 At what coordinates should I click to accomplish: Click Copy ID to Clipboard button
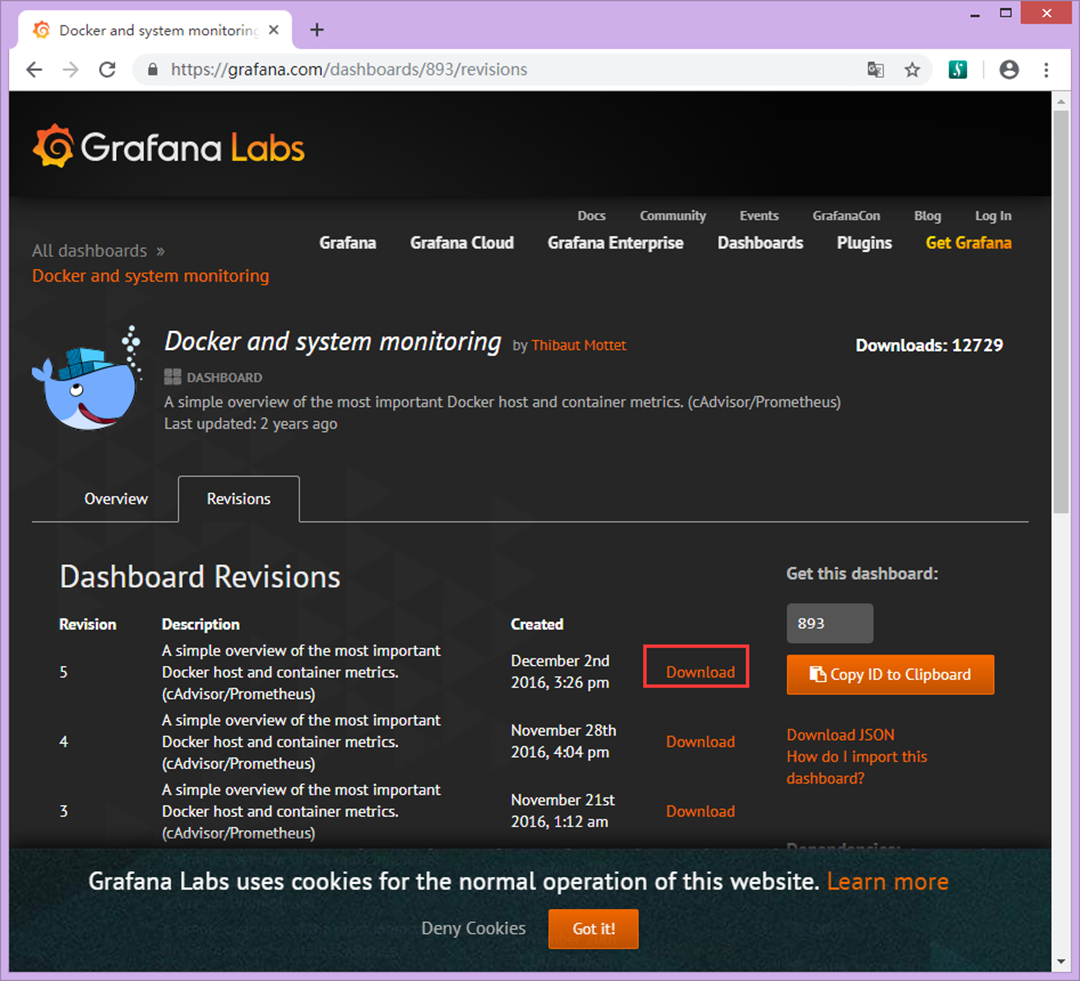(890, 674)
